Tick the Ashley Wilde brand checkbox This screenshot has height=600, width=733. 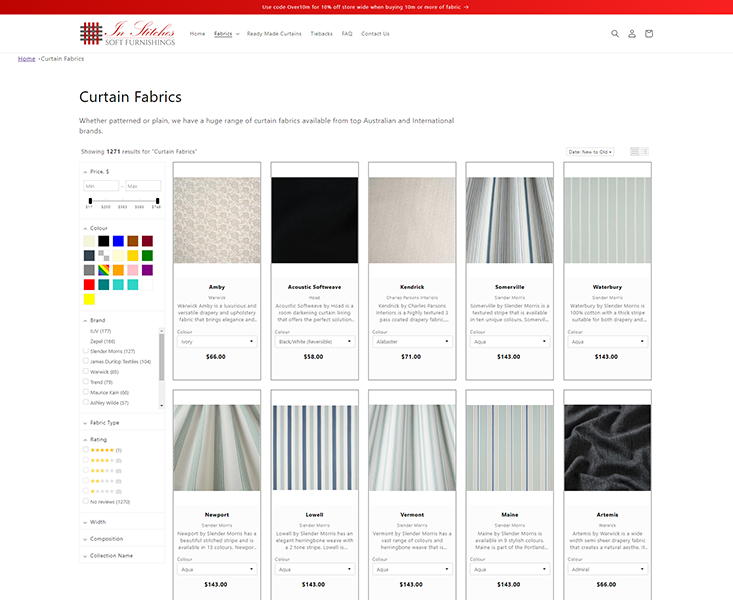tap(86, 402)
